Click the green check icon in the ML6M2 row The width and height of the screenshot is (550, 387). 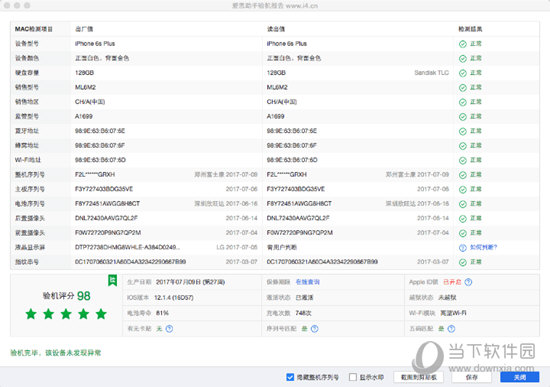click(463, 87)
